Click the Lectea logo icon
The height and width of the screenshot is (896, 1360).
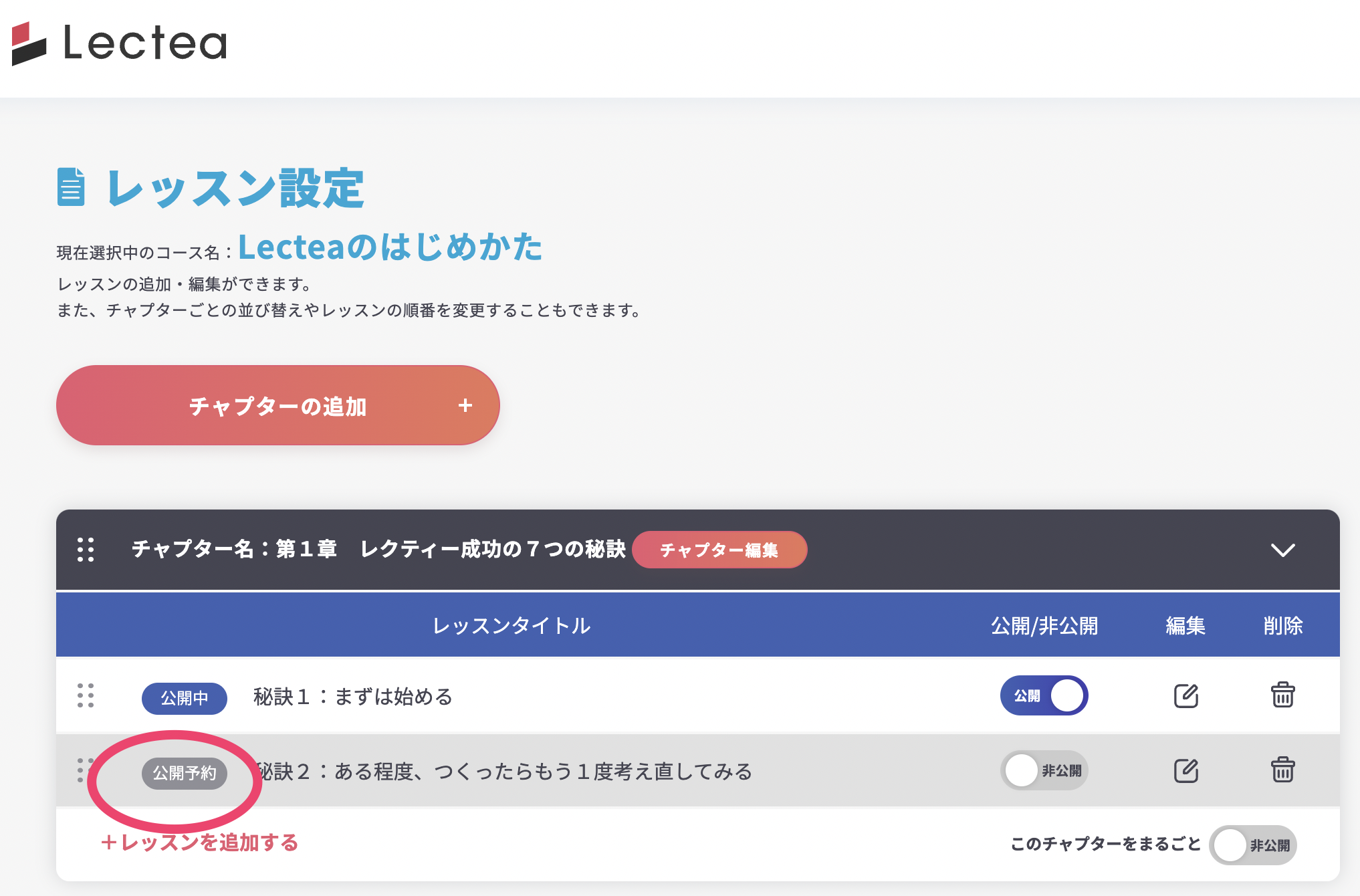point(29,43)
